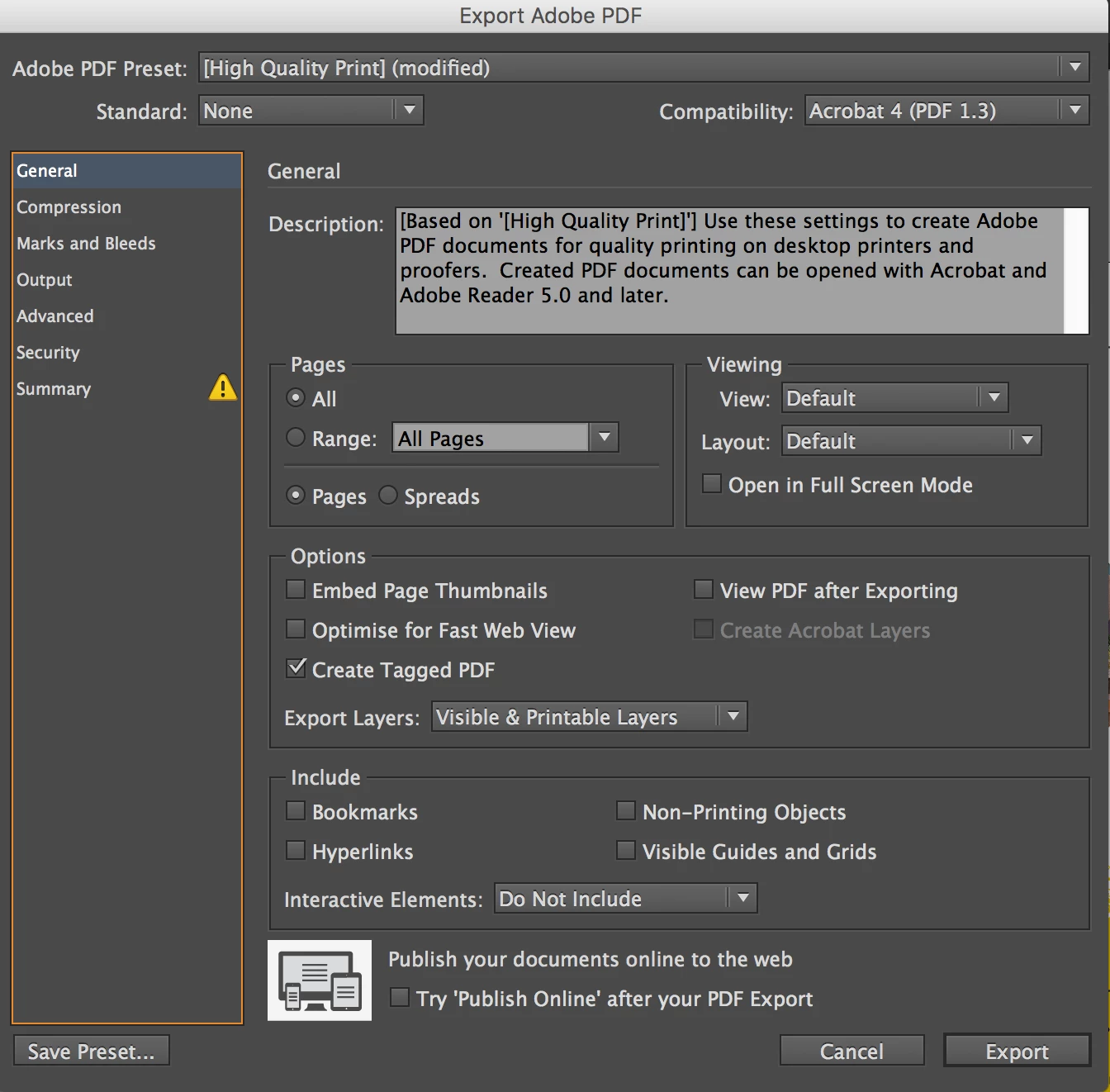Click inside the Description text box

click(730, 271)
